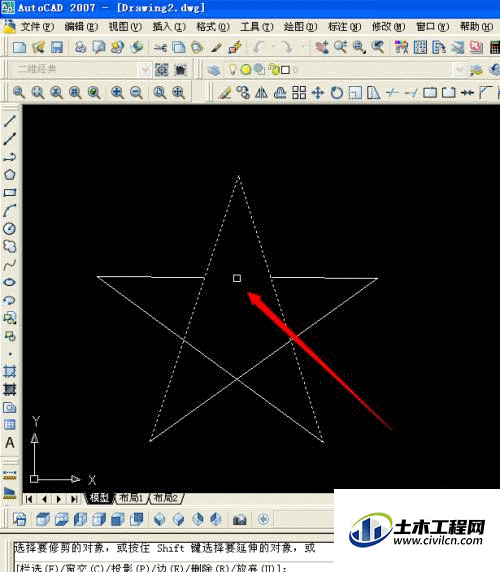The image size is (500, 572).
Task: Click the Match Properties brush icon
Action: [x=216, y=47]
